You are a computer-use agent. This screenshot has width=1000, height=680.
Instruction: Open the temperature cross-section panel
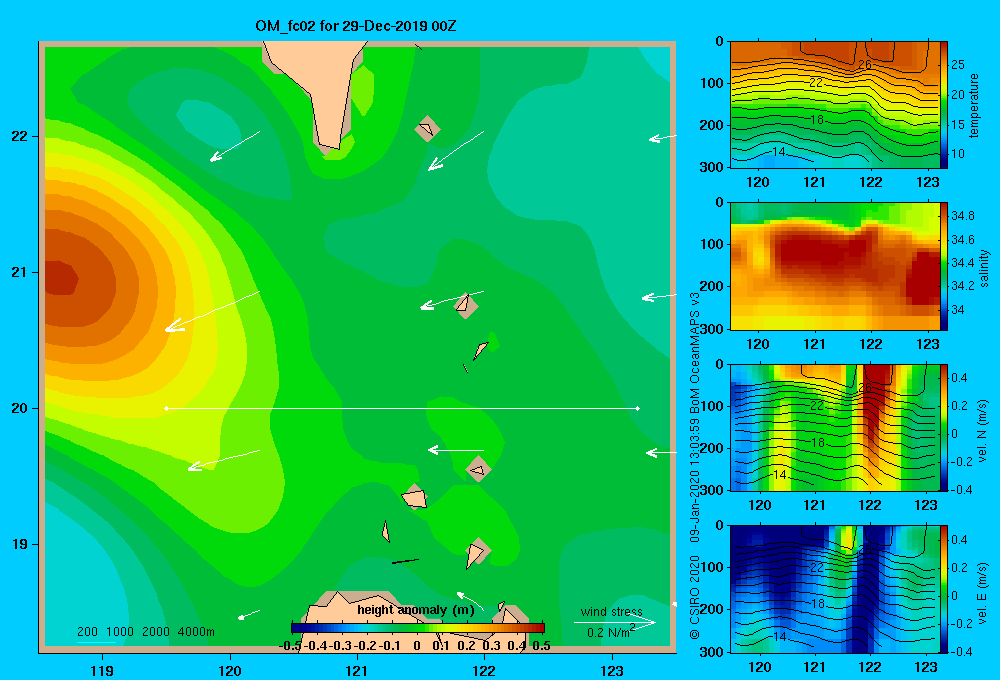834,105
